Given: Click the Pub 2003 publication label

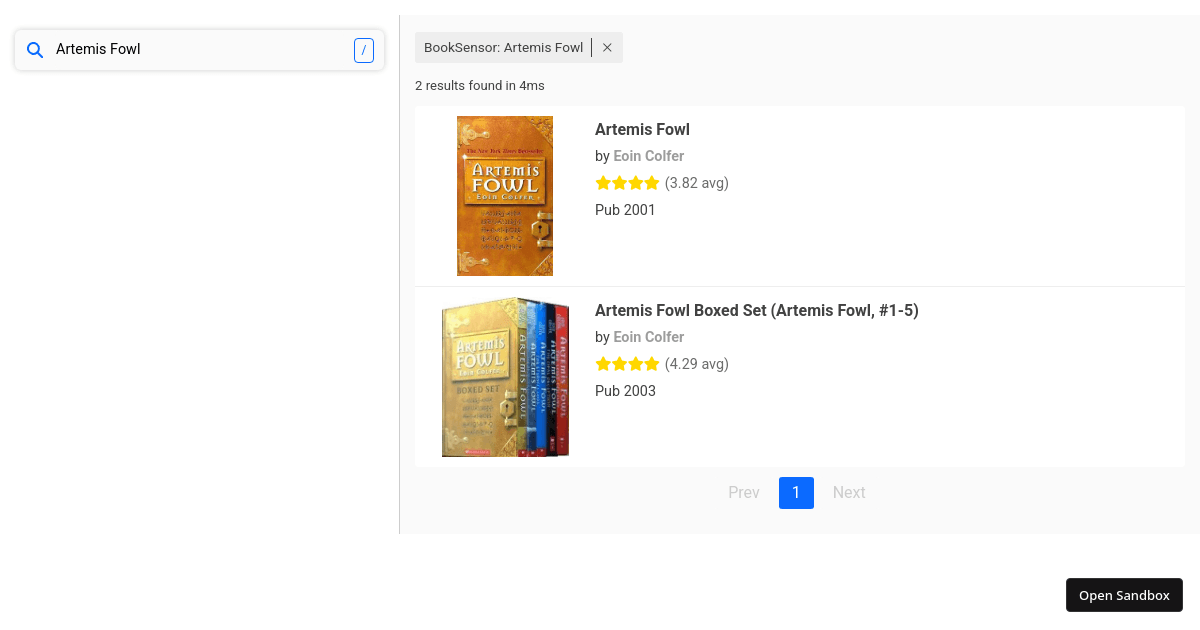Looking at the screenshot, I should coord(625,391).
